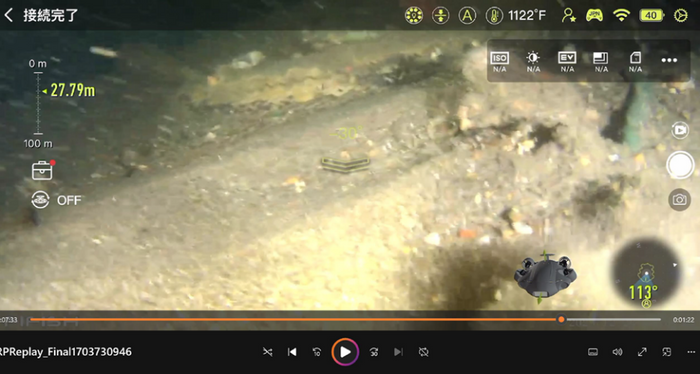Toggle the depth lock icon

tap(440, 16)
